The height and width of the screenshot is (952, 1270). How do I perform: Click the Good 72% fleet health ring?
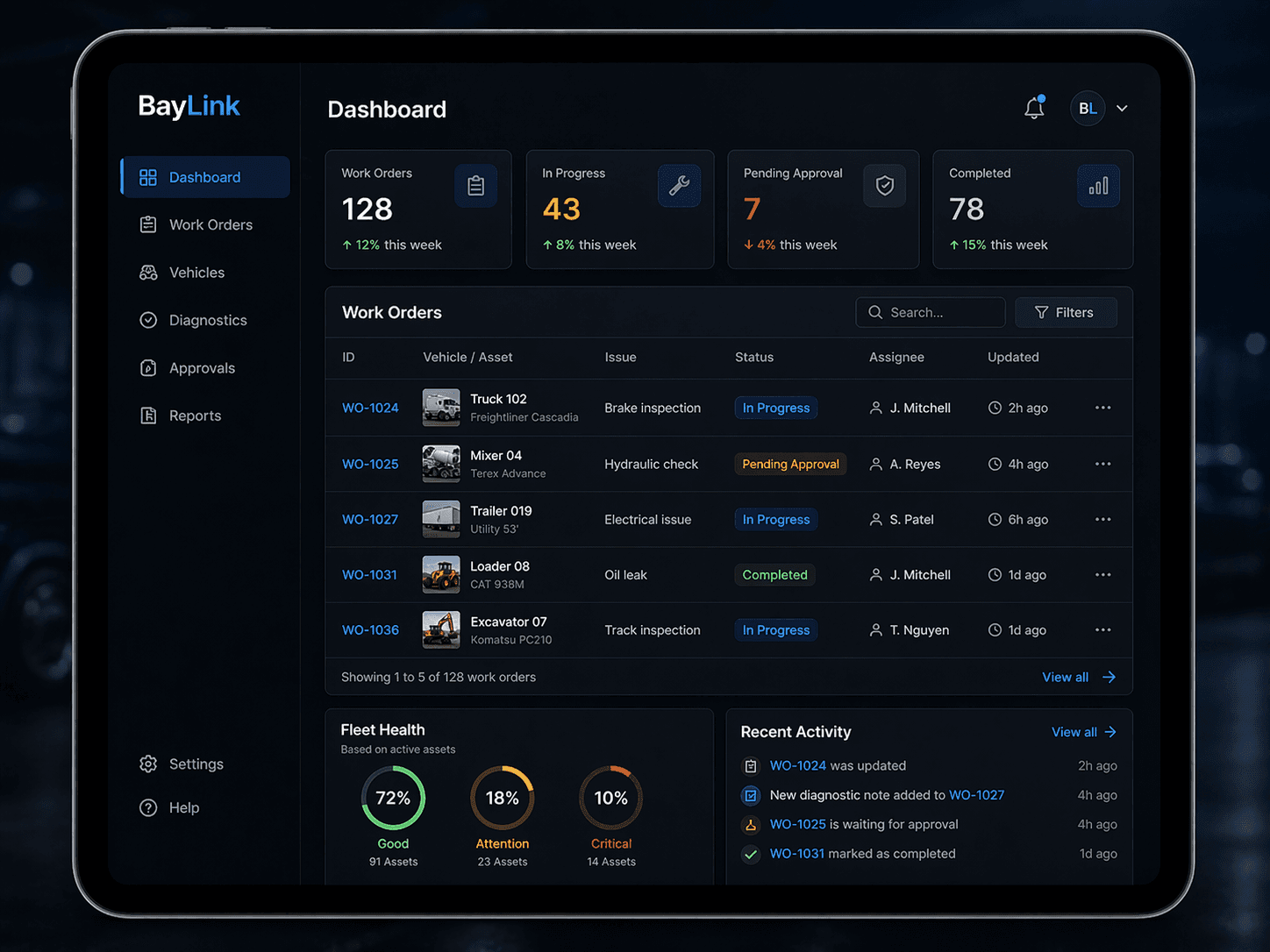coord(392,798)
